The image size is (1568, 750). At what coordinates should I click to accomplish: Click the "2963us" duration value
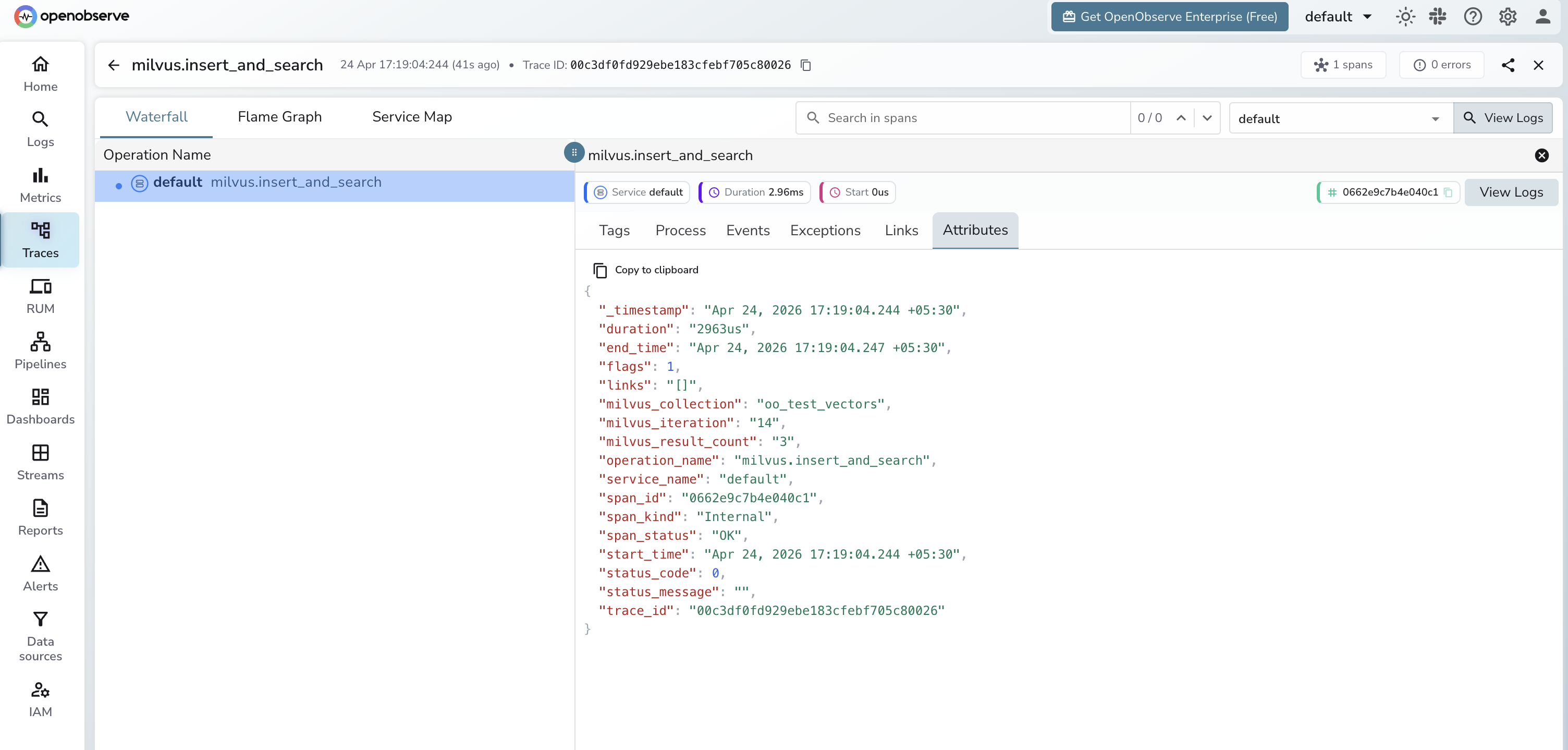coord(719,330)
